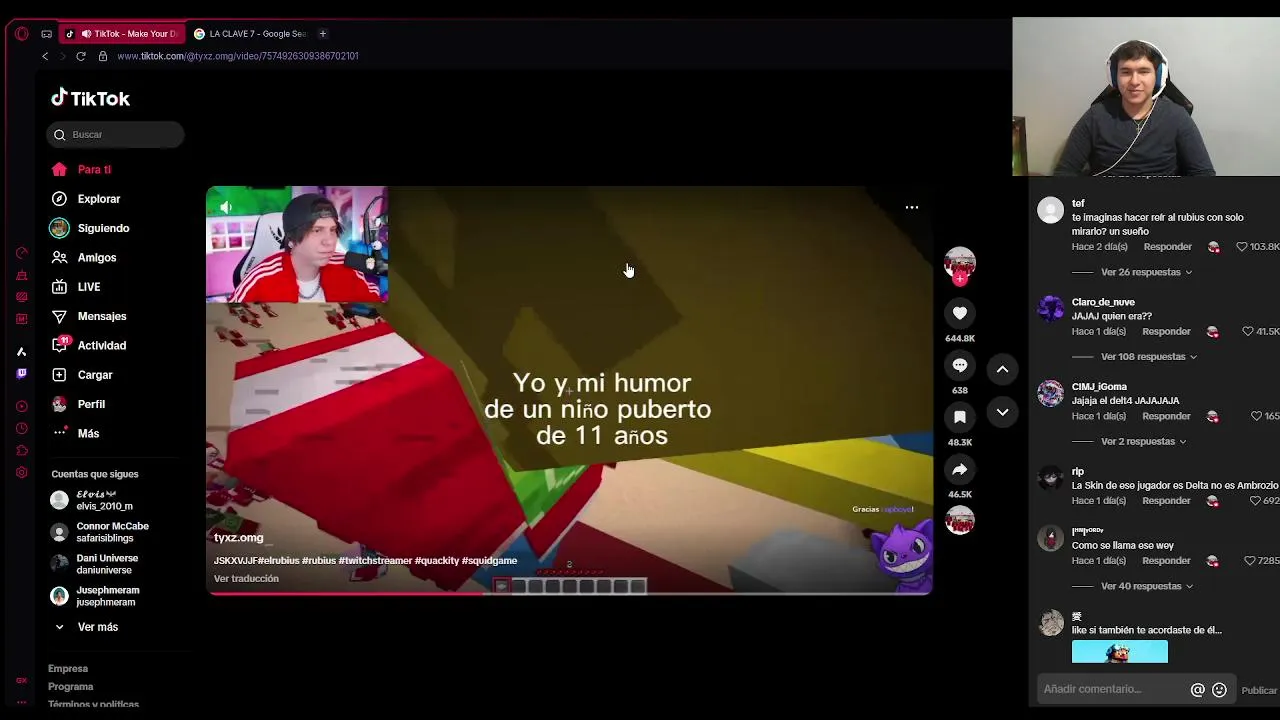Reply to CIMJ_iGoma's comment
Screen dimensions: 1280x720
[x=1167, y=416]
